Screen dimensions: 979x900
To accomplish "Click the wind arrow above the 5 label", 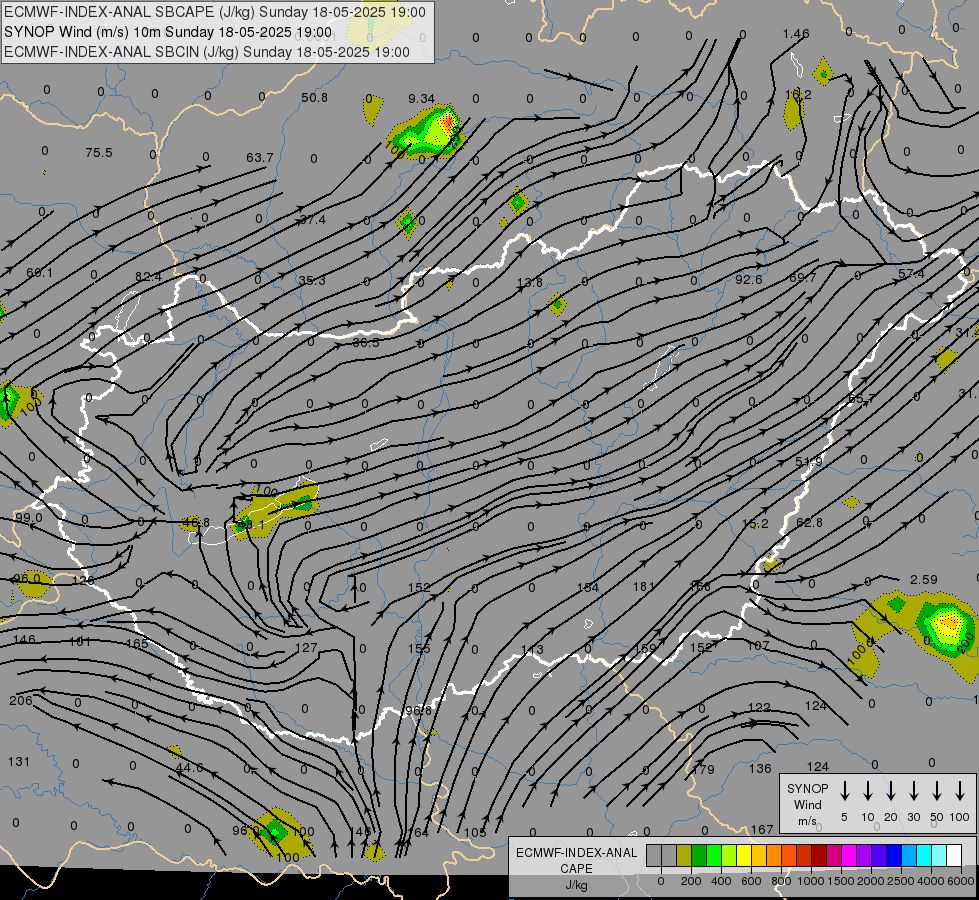I will (845, 790).
